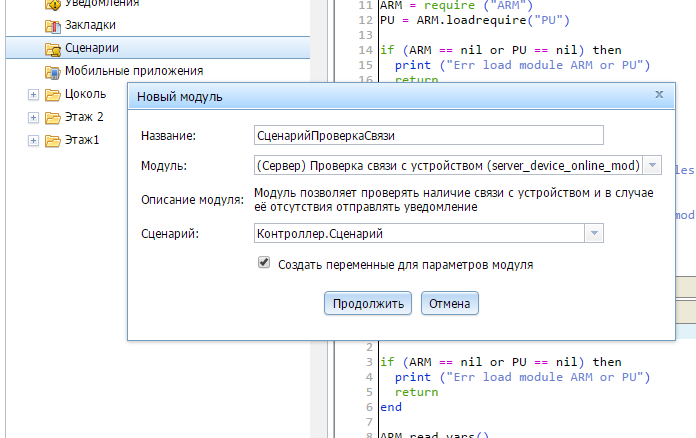696x438 pixels.
Task: Click the Этаж1 folder icon
Action: coord(53,141)
